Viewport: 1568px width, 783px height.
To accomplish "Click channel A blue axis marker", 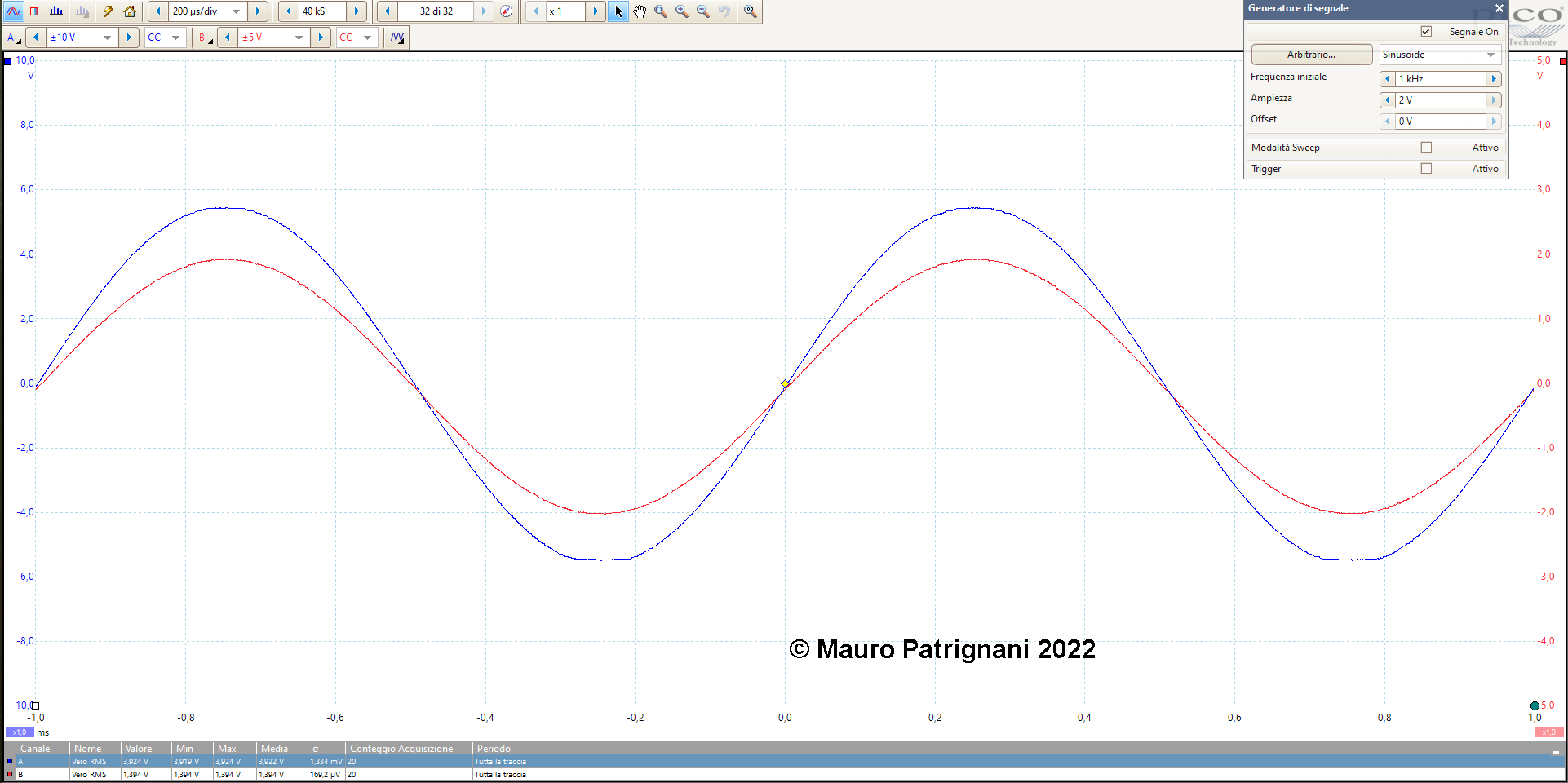I will coord(7,61).
